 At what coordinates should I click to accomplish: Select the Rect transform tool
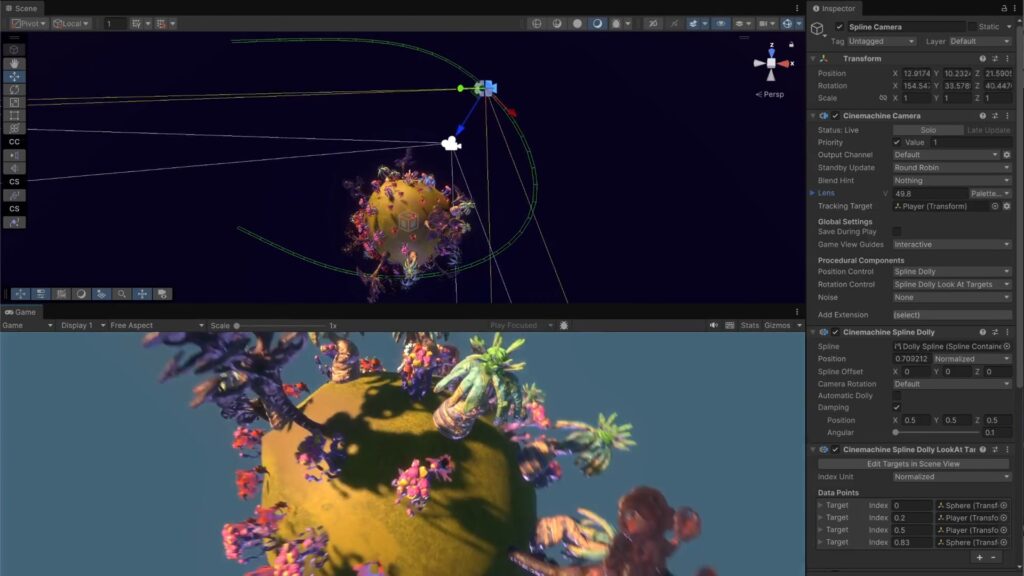click(15, 115)
